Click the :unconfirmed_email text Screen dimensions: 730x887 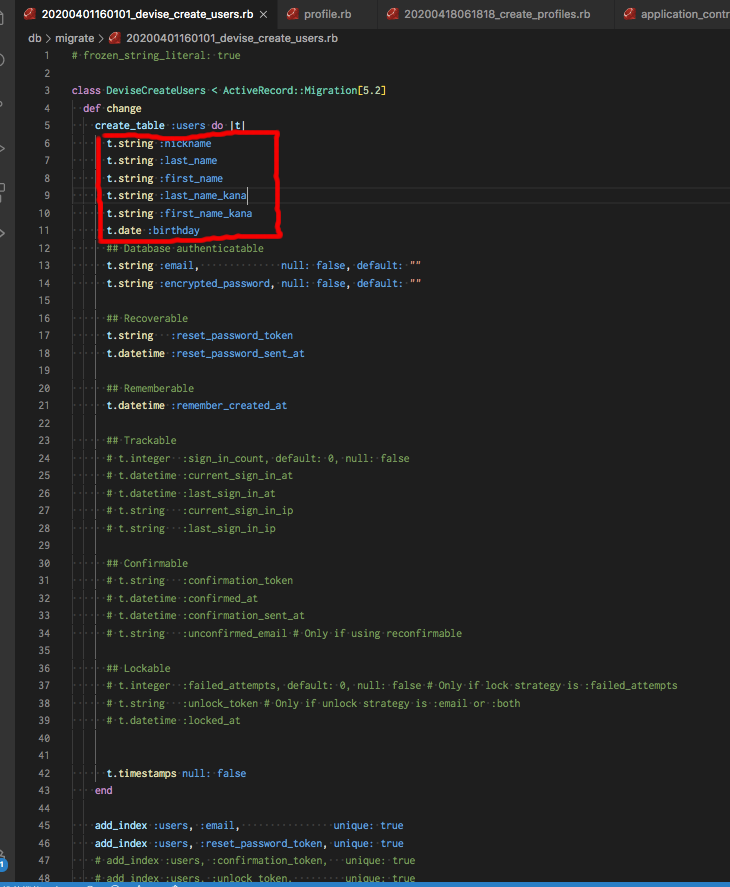click(234, 634)
